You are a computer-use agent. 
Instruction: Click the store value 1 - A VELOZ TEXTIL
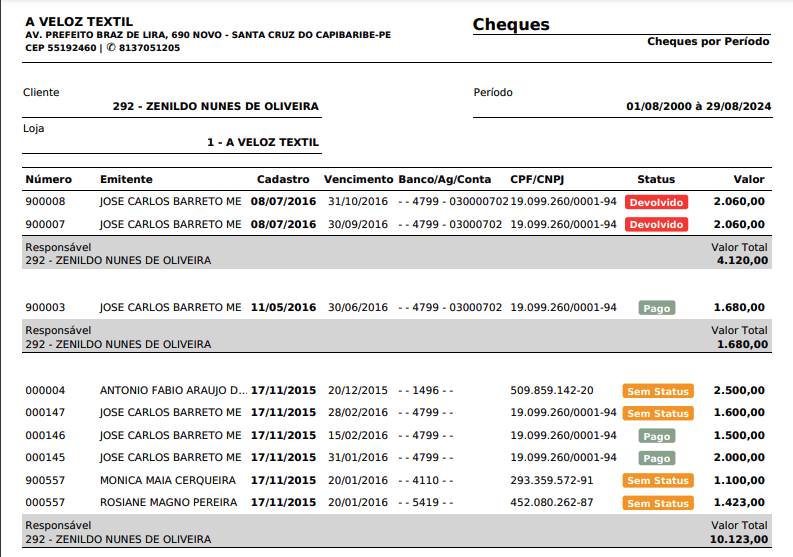[262, 143]
